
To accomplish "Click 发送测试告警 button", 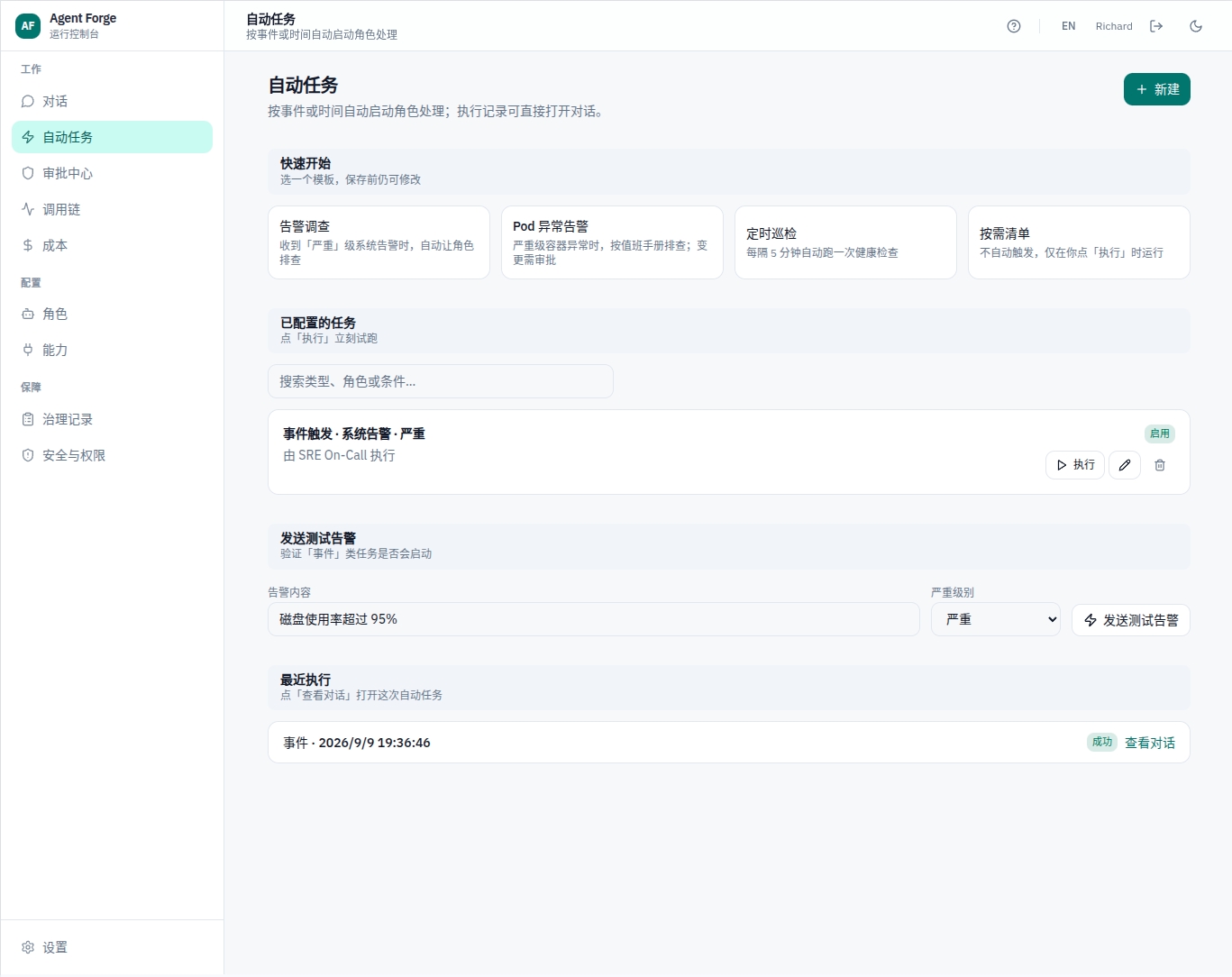I will [1131, 620].
